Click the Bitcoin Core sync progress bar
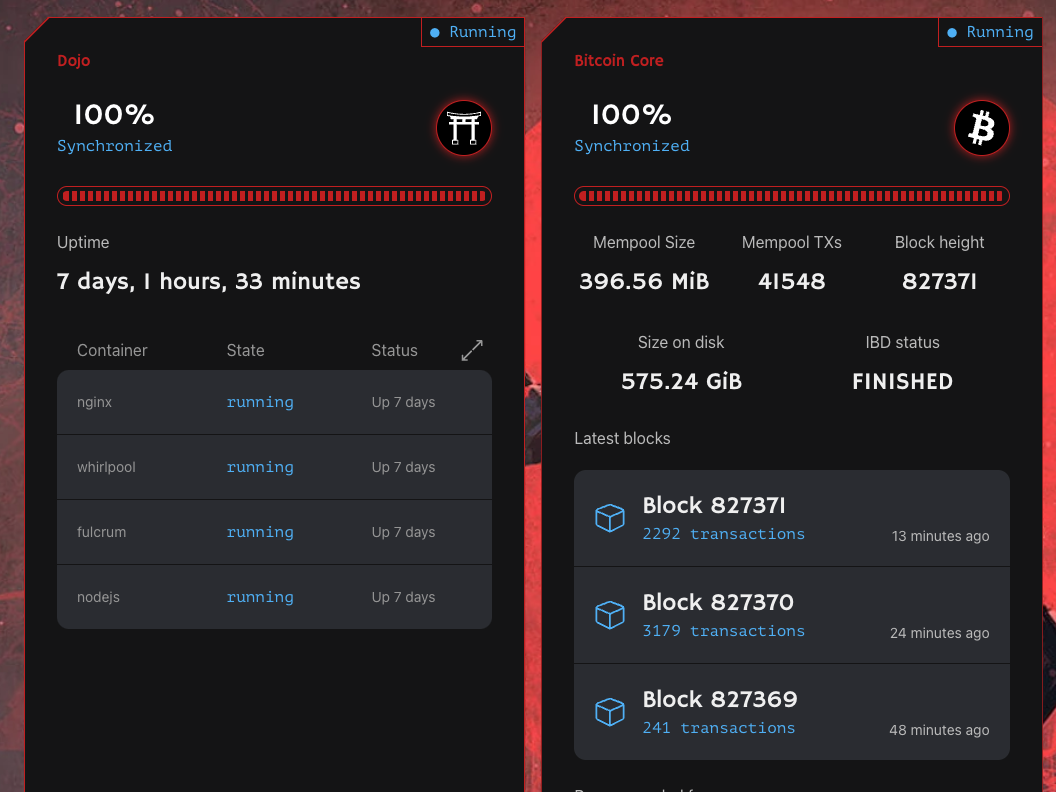This screenshot has width=1056, height=792. pos(791,196)
